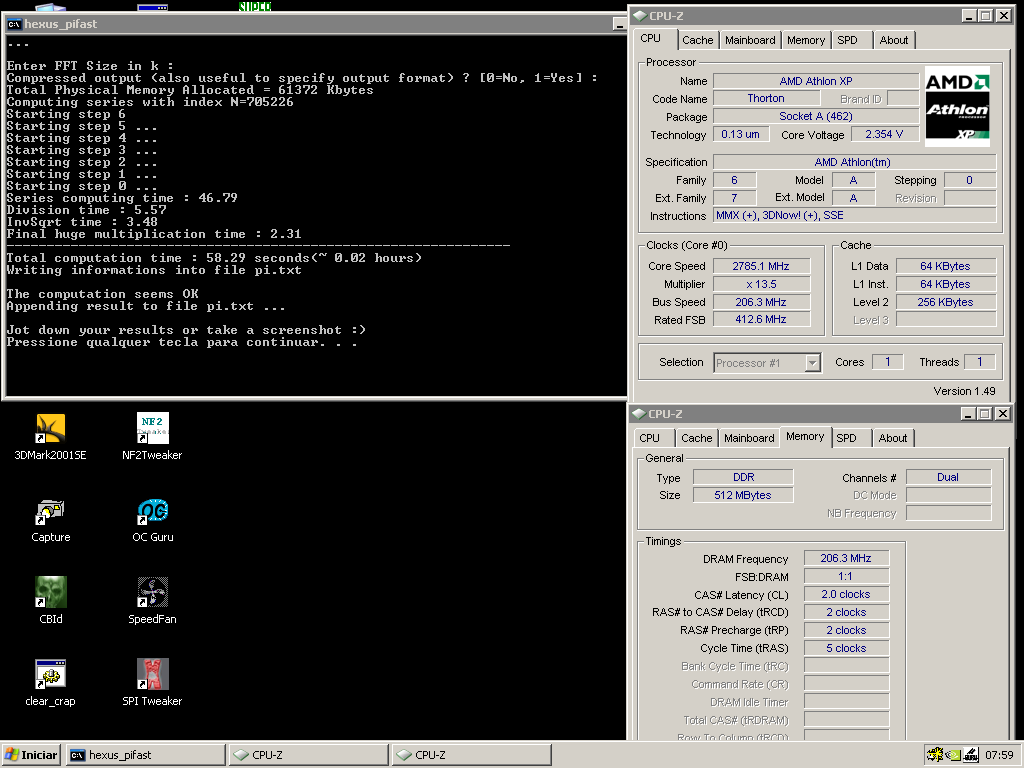Click the Version 1.49 label
The width and height of the screenshot is (1024, 768).
tap(965, 391)
